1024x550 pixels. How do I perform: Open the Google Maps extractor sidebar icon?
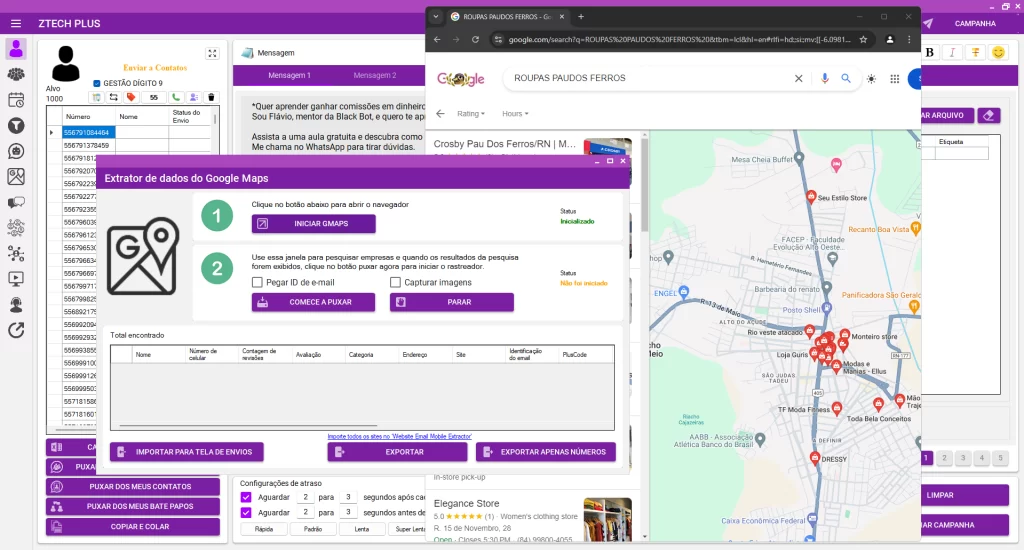pos(16,176)
